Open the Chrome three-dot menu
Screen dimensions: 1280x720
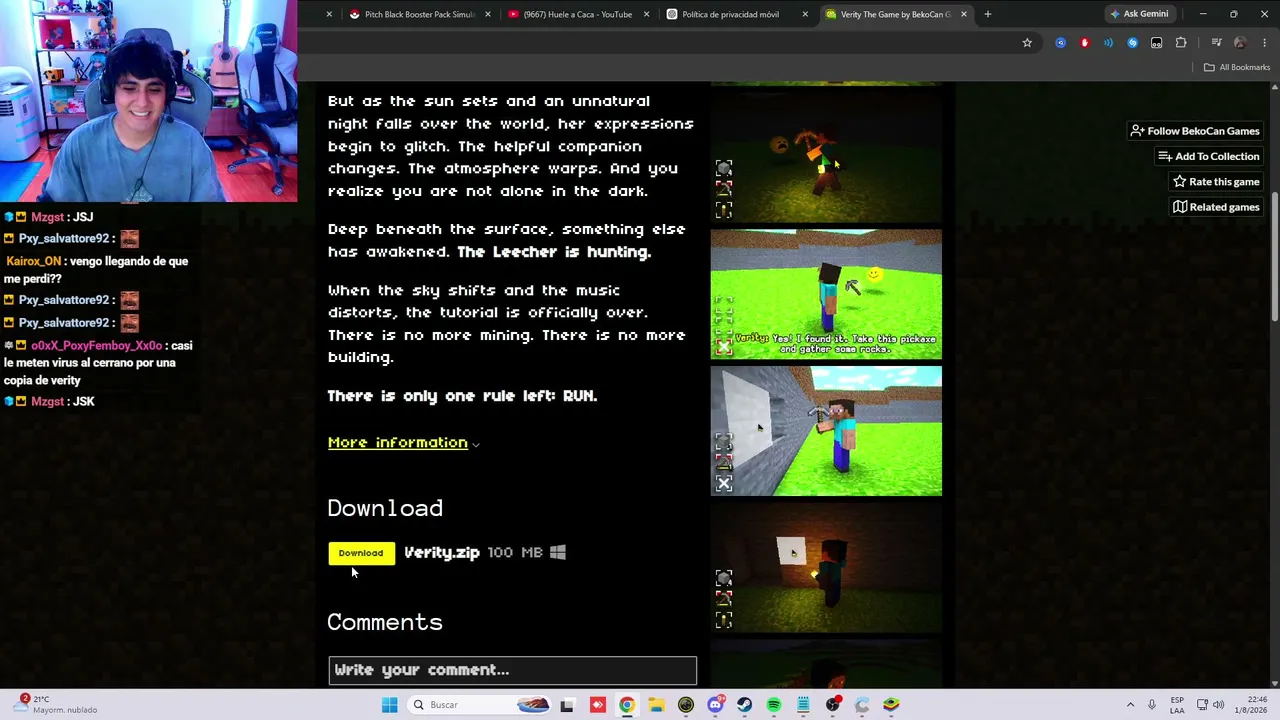click(1265, 43)
